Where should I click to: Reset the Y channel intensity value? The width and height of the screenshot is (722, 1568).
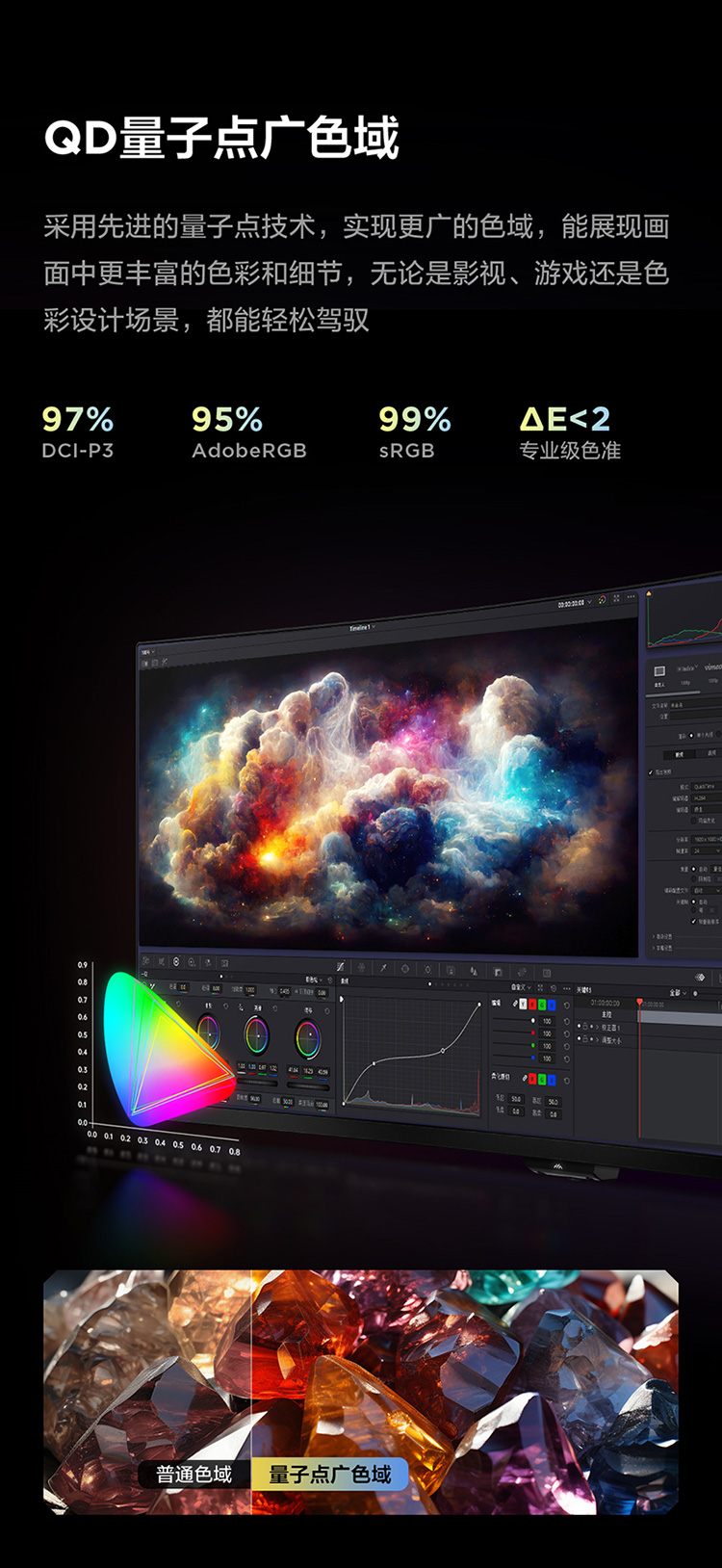coord(567,1021)
